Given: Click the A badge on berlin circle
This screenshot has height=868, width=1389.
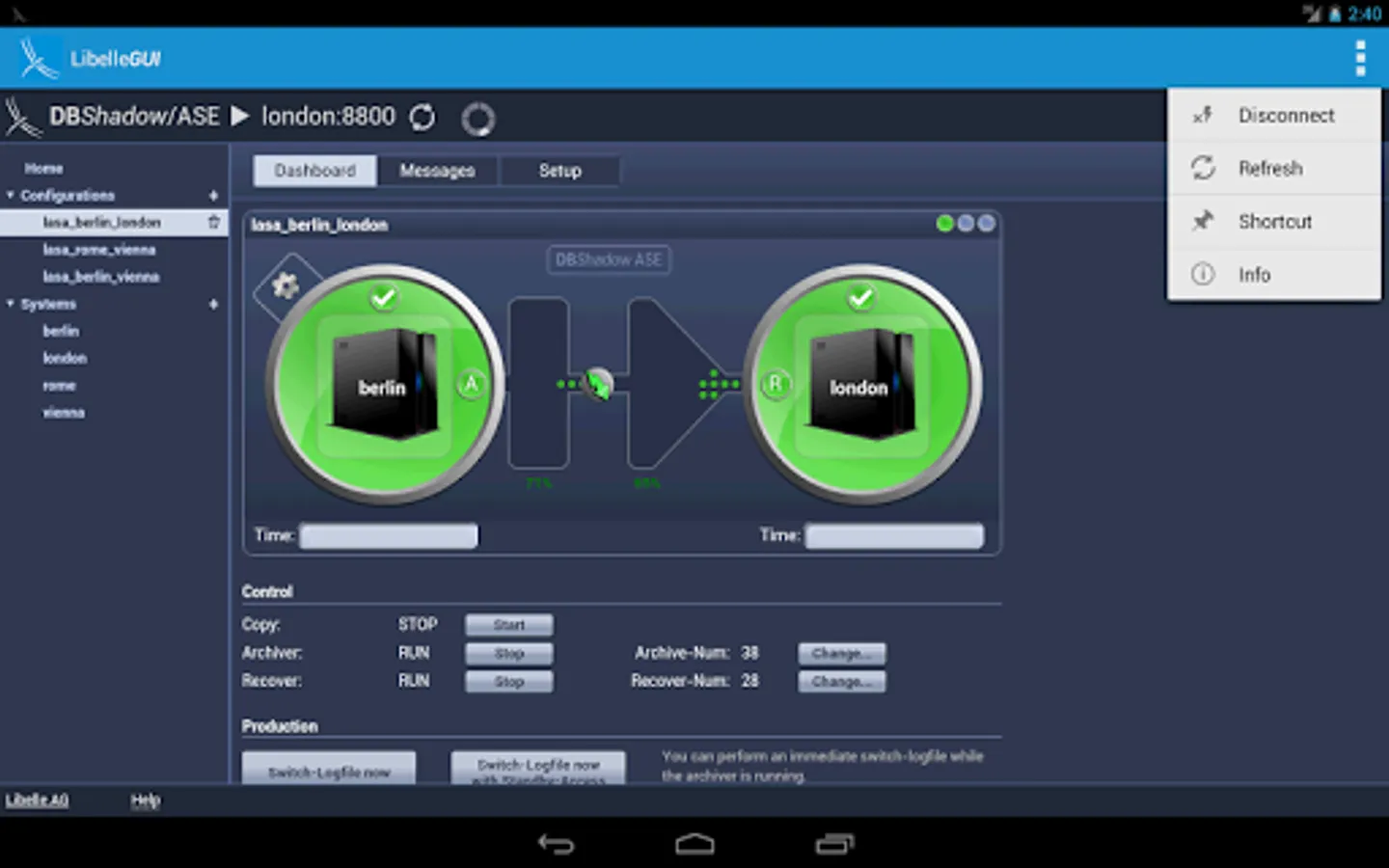Looking at the screenshot, I should pyautogui.click(x=471, y=384).
